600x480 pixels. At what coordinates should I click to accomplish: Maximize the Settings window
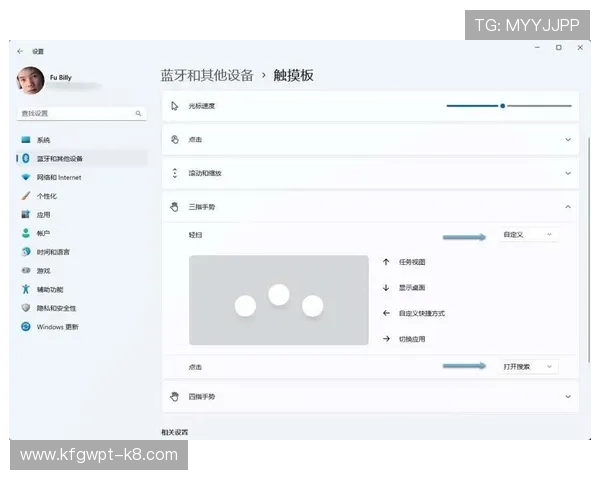tap(559, 47)
